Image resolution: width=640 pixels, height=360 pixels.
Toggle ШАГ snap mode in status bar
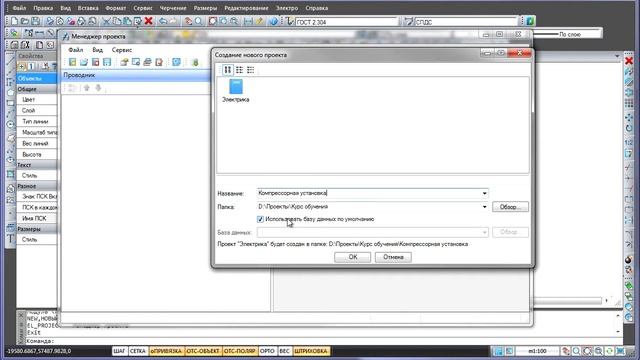click(119, 351)
